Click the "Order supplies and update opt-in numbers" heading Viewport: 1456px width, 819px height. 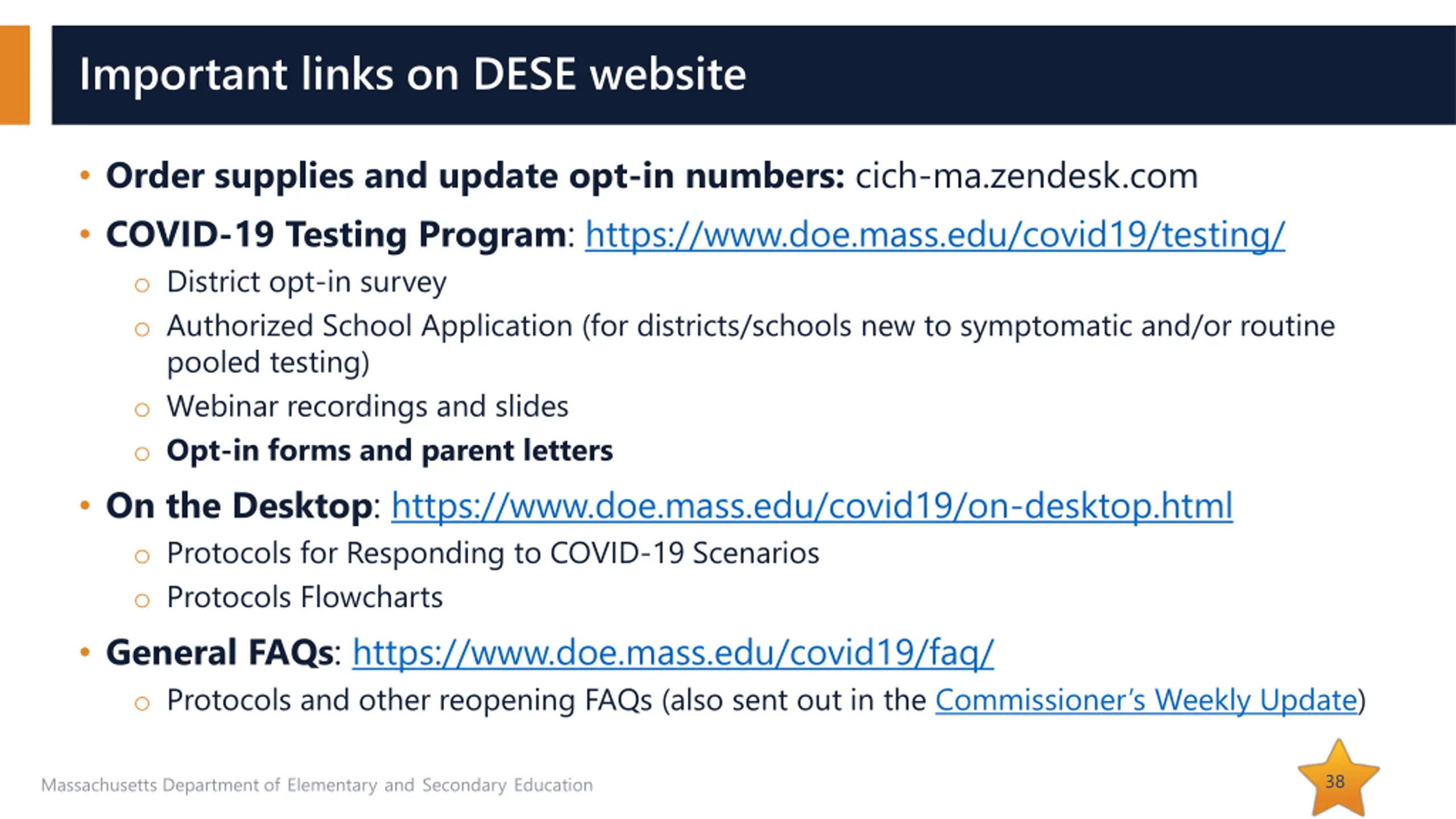(475, 176)
